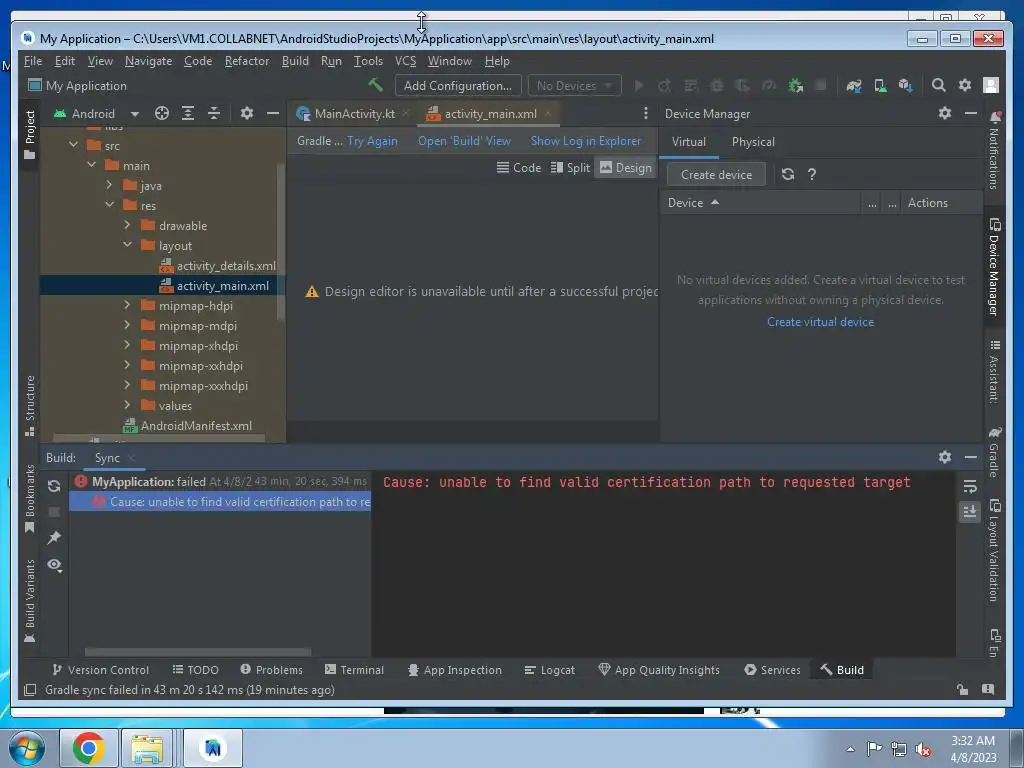Open the Device Manager toolbar icon
Screen dimensions: 1024x768
pyautogui.click(x=880, y=86)
